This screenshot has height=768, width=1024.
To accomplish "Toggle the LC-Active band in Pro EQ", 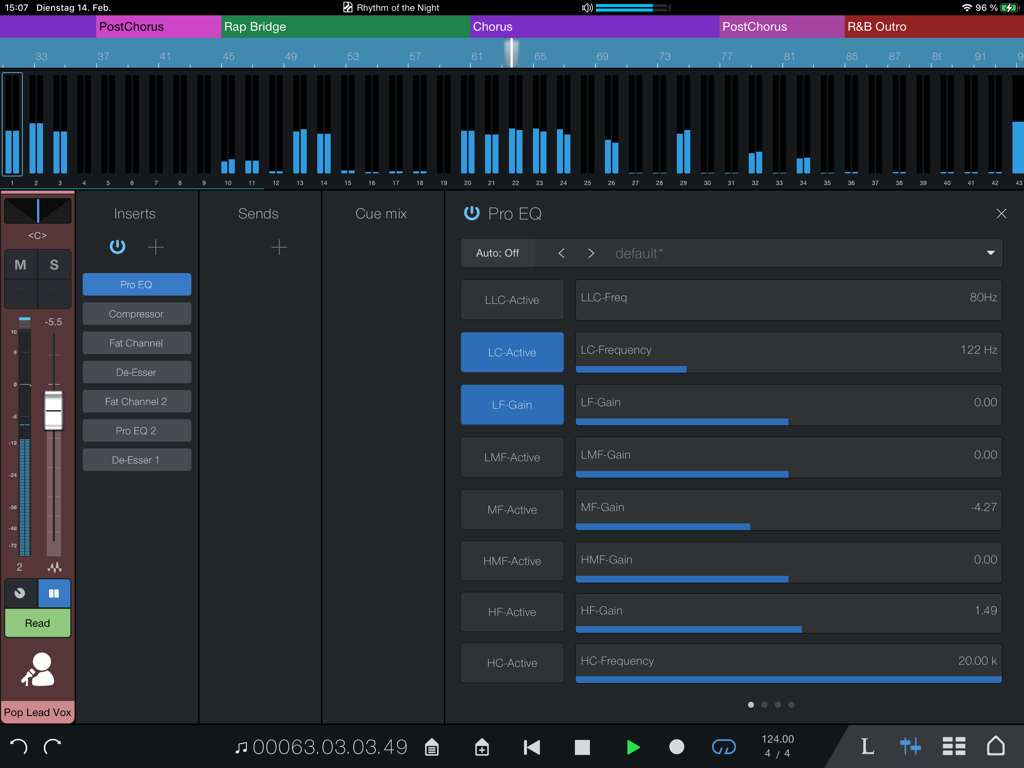I will point(511,351).
